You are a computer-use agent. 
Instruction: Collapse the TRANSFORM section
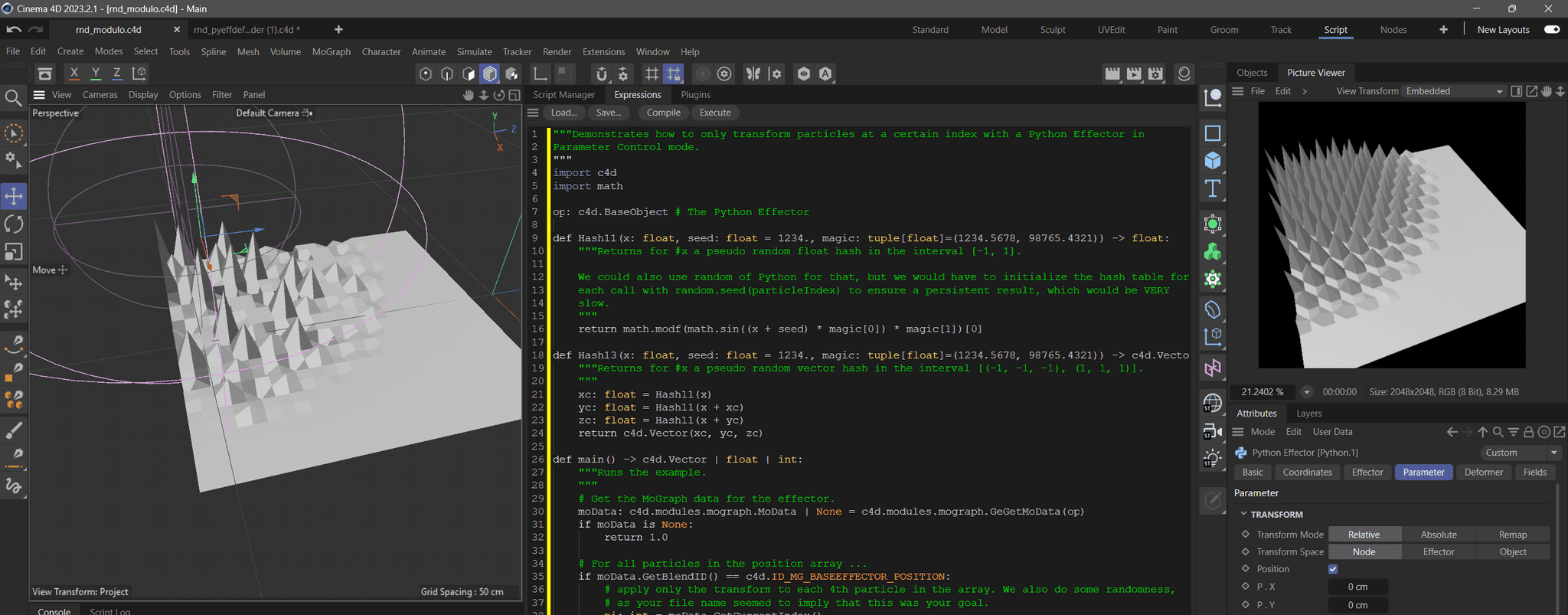(1243, 514)
